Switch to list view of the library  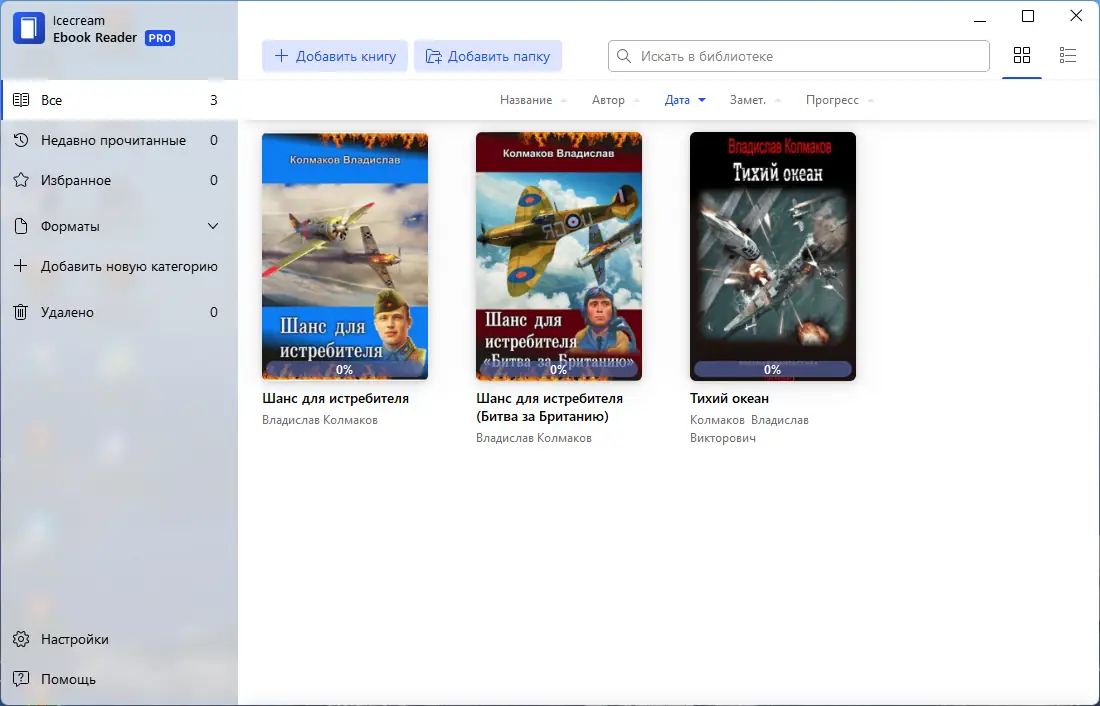click(1068, 56)
